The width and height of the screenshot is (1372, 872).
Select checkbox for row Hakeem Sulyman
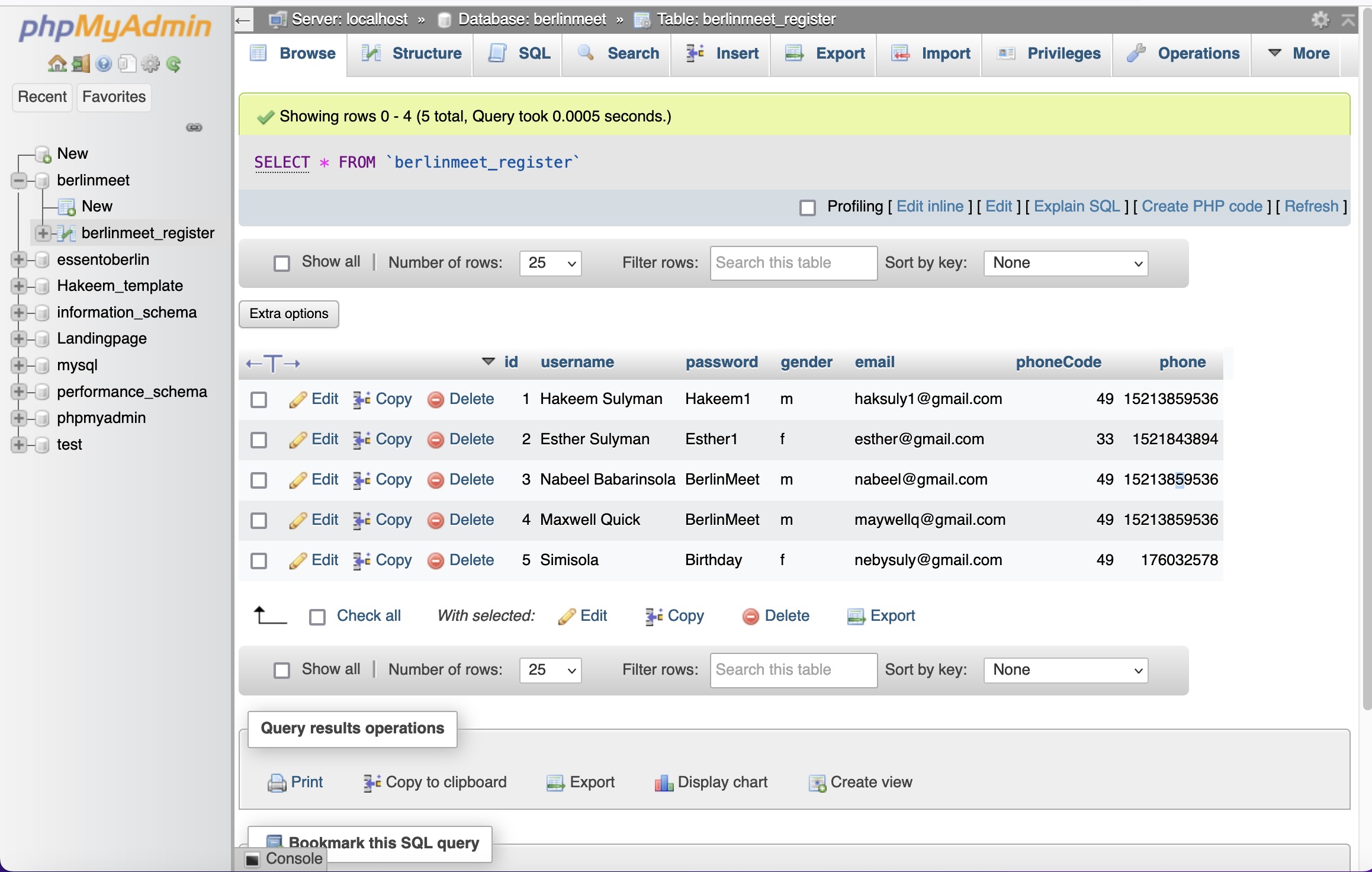tap(259, 400)
